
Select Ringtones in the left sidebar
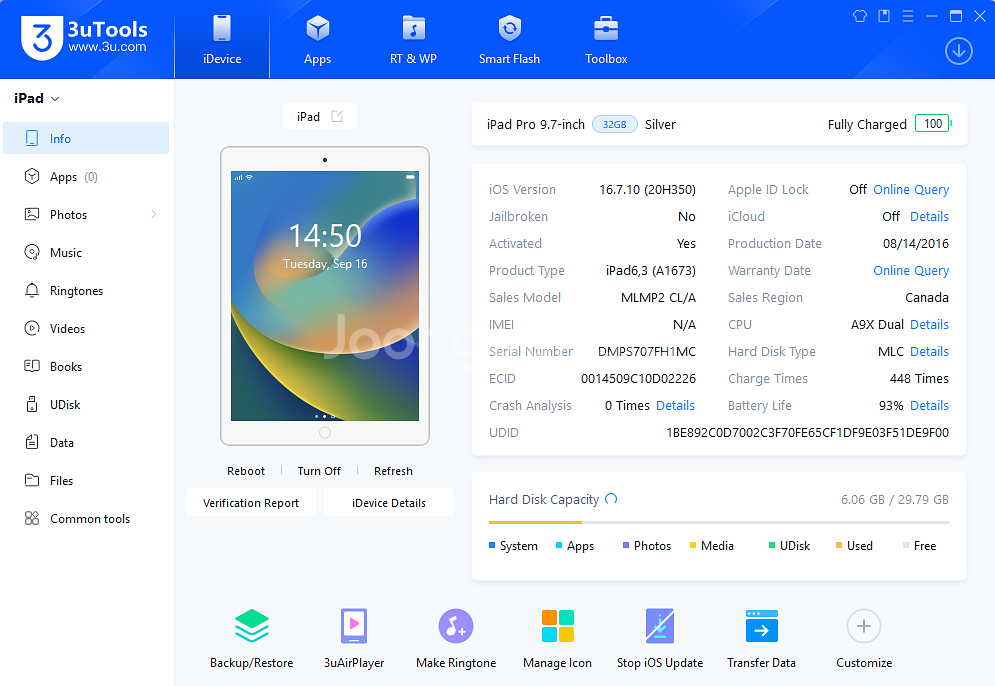pos(77,291)
